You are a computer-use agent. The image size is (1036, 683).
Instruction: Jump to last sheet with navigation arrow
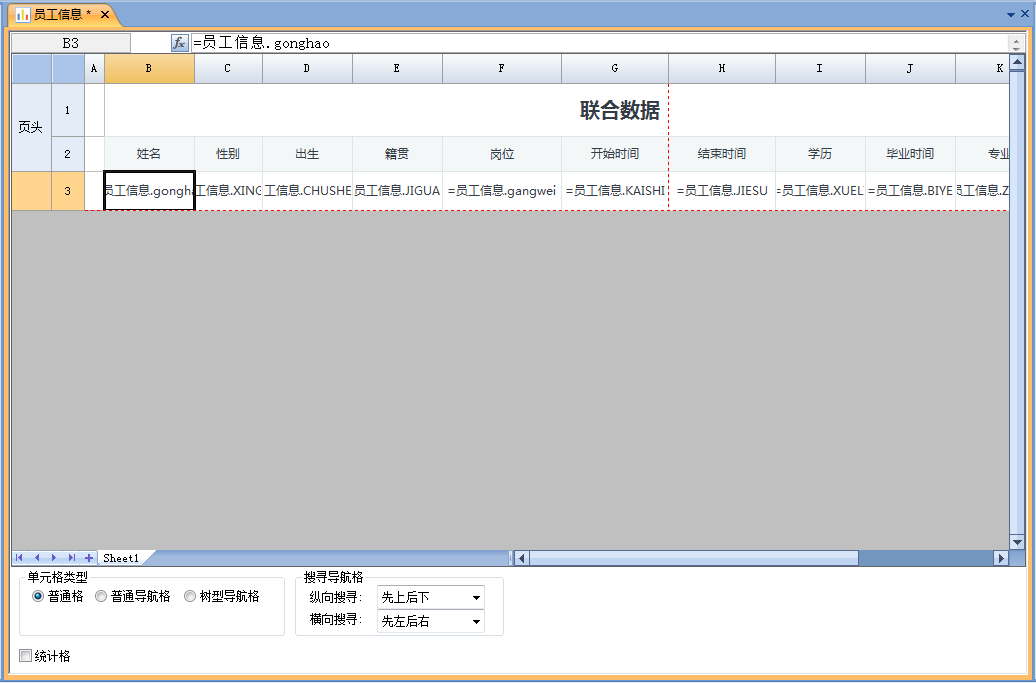tap(71, 558)
